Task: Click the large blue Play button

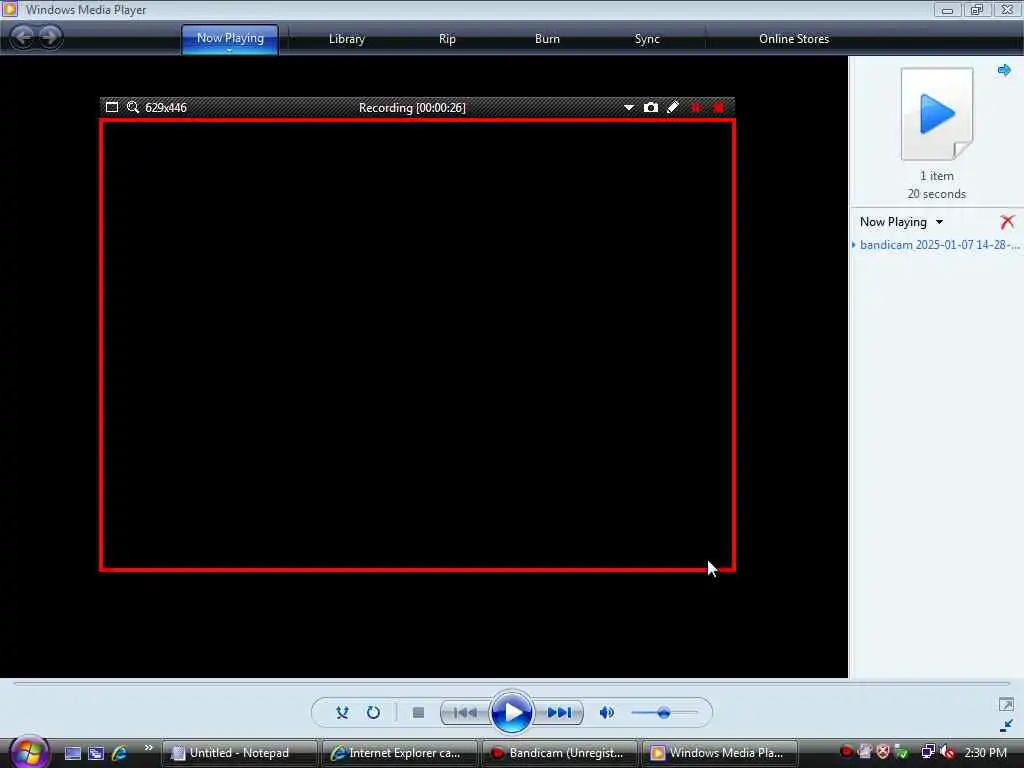Action: (511, 712)
